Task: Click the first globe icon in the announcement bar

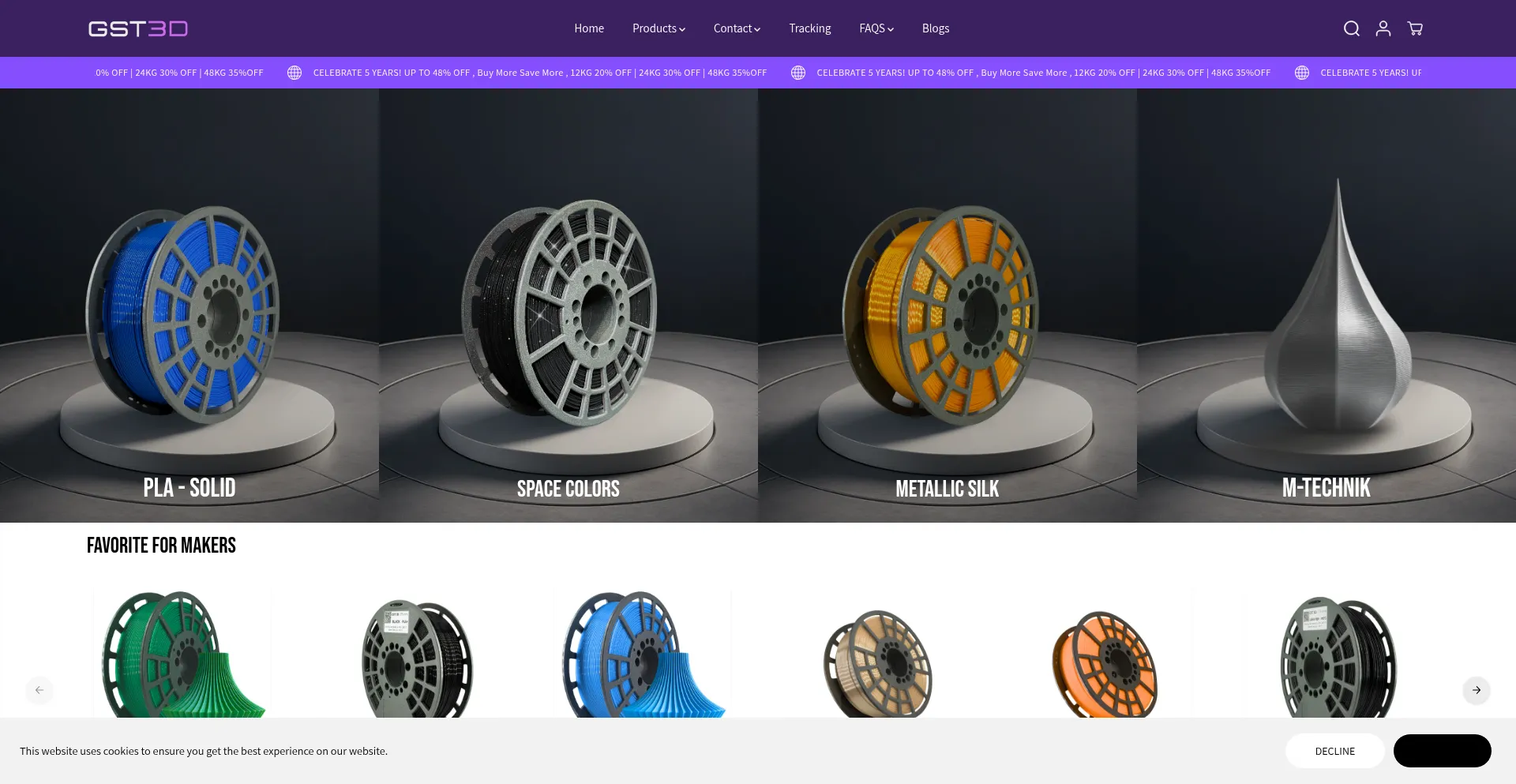Action: point(295,73)
